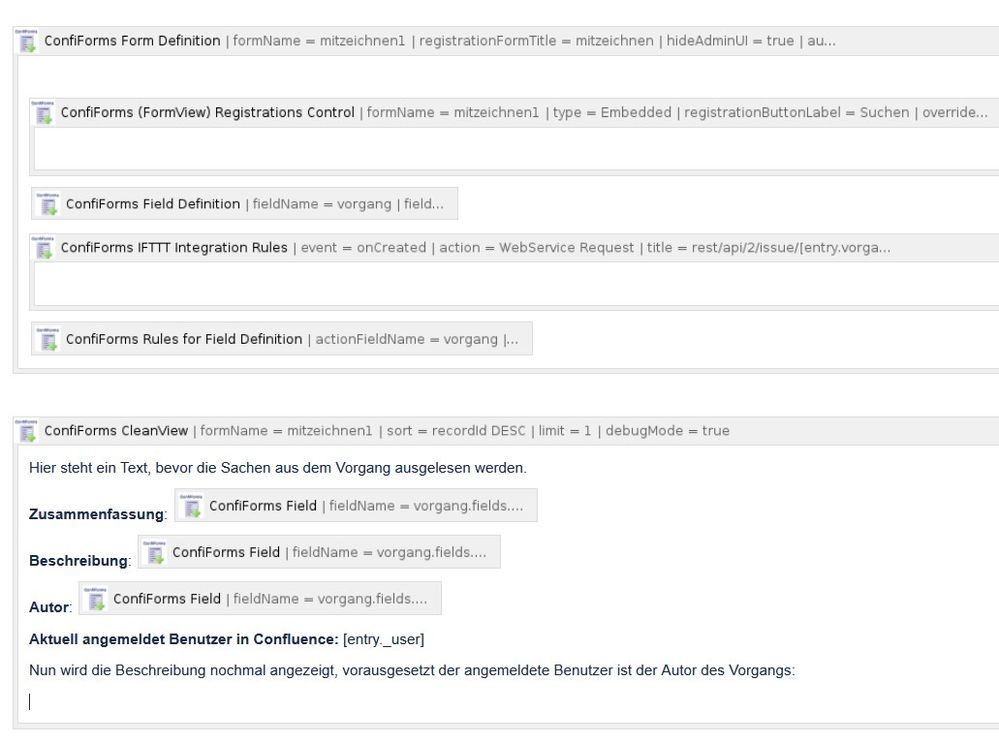Click the ConfiForms Field icon beside Zusammenfassung
The image size is (999, 739).
pyautogui.click(x=192, y=505)
